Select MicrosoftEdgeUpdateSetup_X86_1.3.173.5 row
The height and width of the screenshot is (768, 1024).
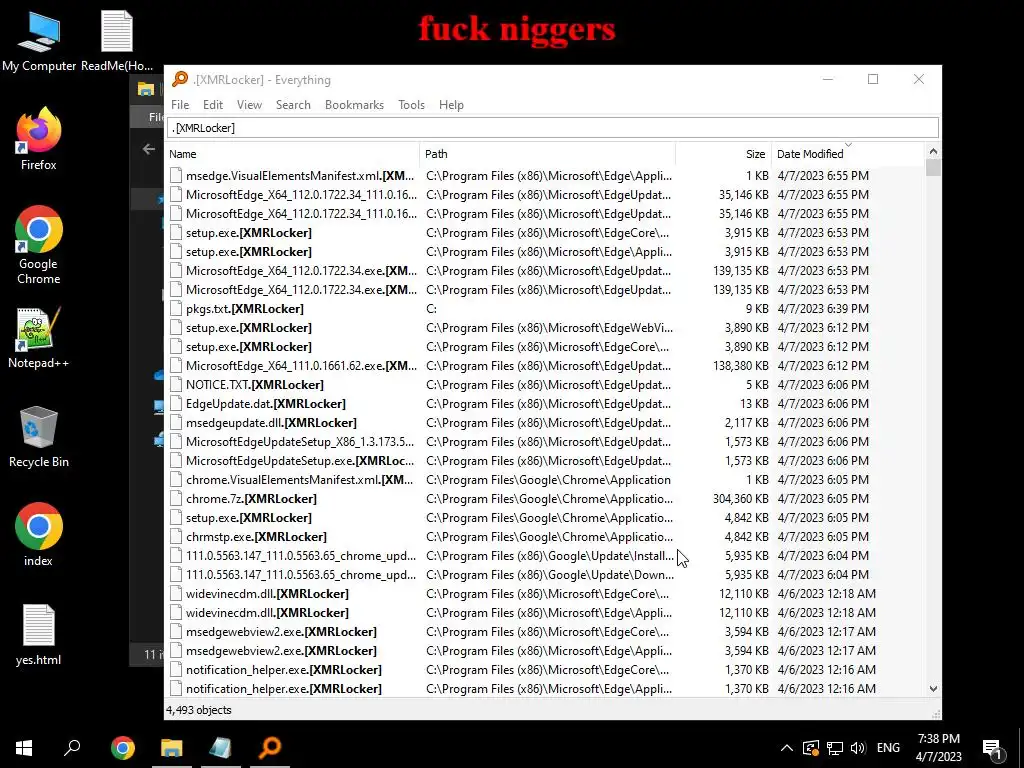[545, 441]
